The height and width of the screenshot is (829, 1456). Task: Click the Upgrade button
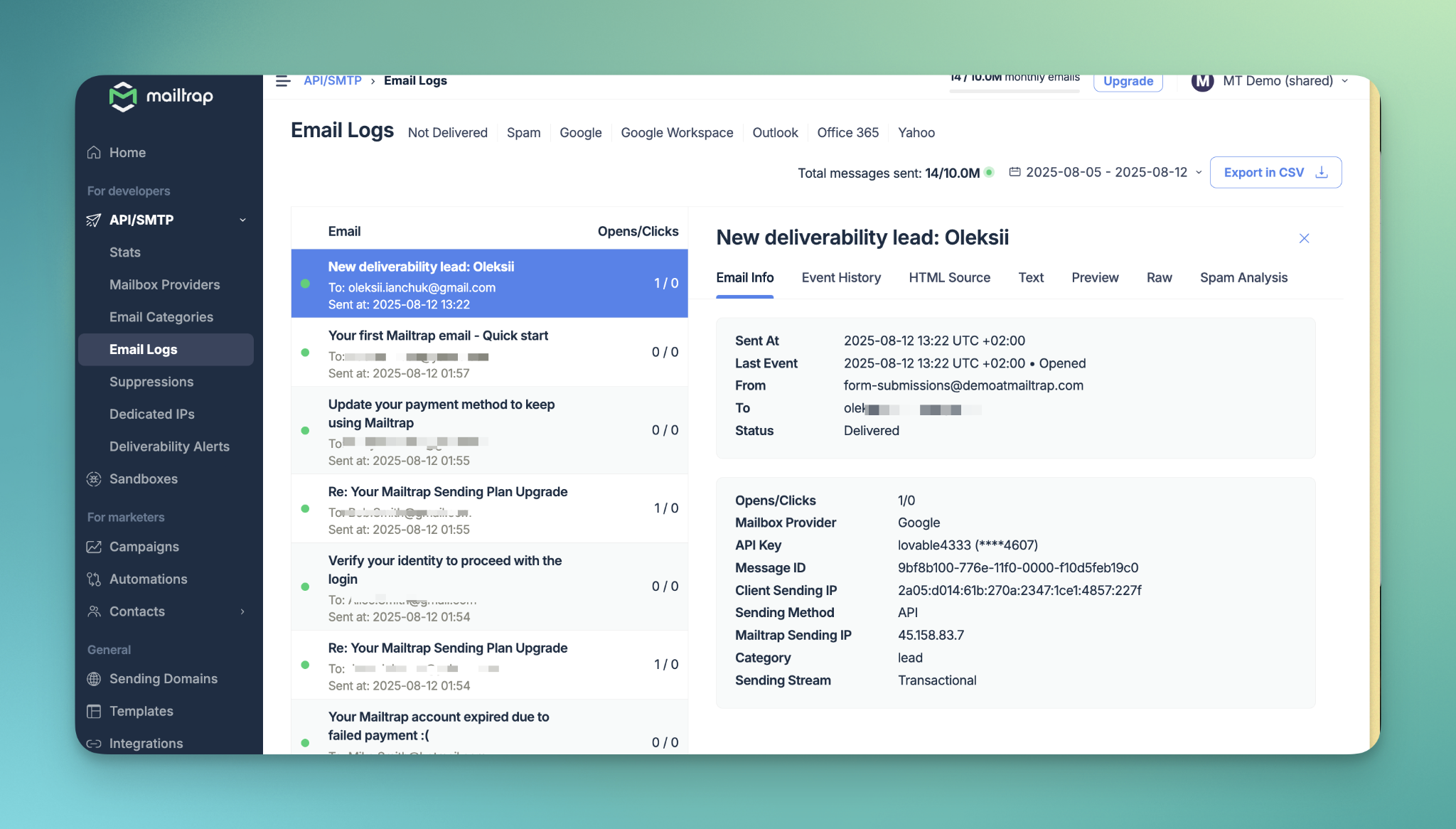click(x=1128, y=82)
